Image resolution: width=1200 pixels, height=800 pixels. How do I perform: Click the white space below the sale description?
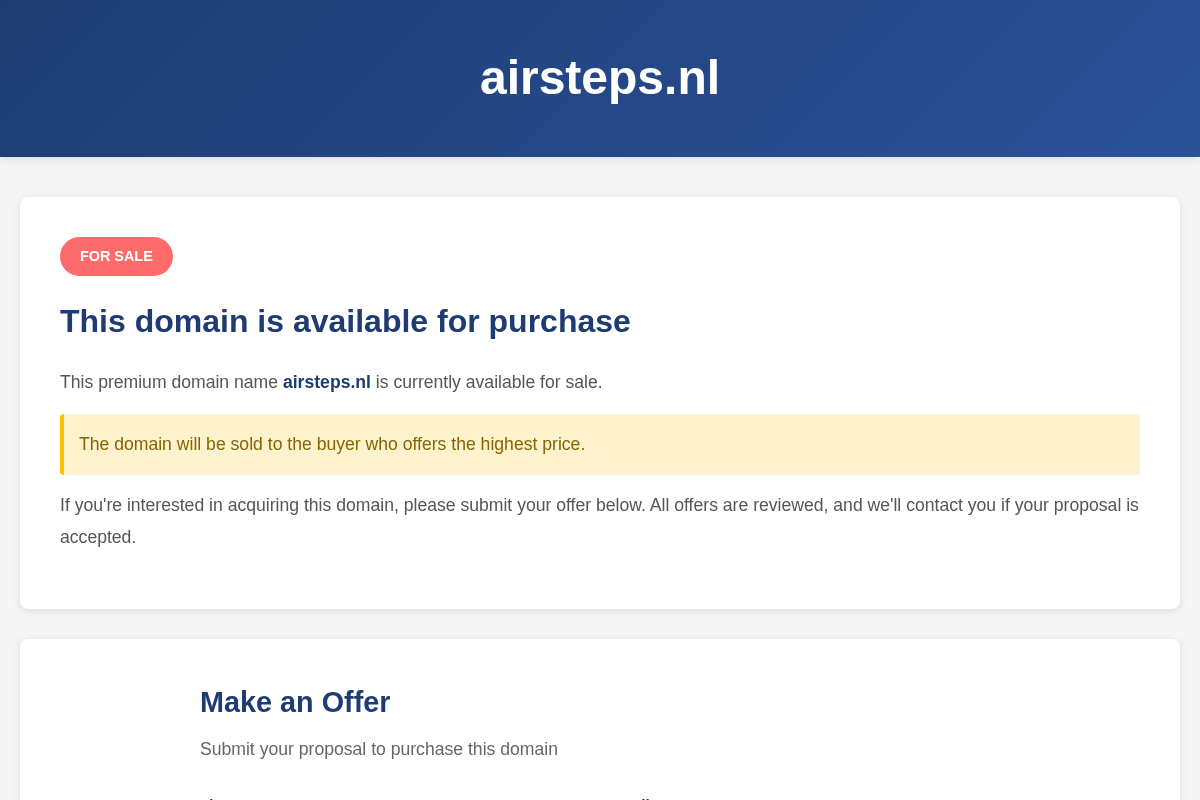point(600,580)
